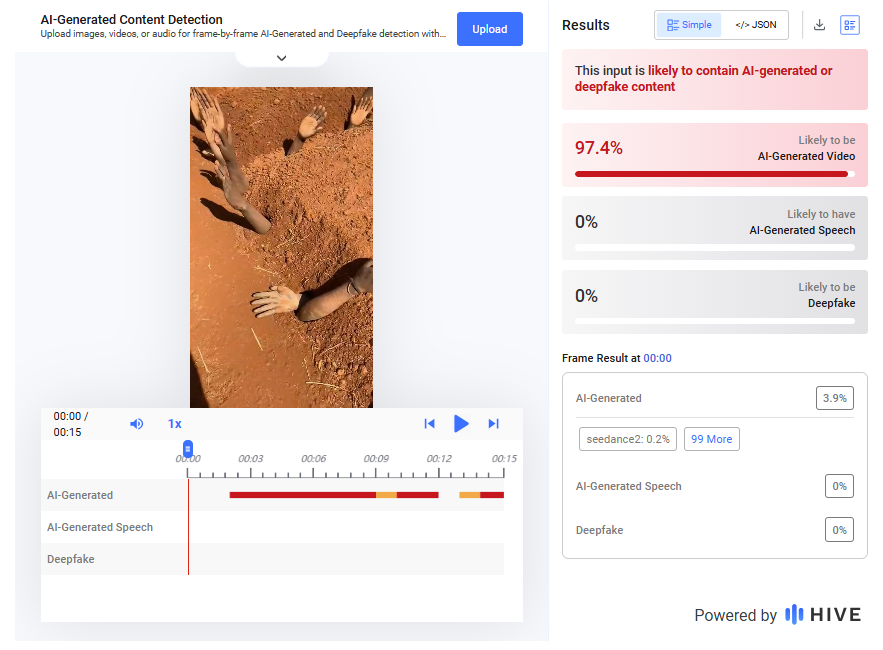Select the AI-Generated Speech timeline row
The image size is (883, 650).
[272, 527]
